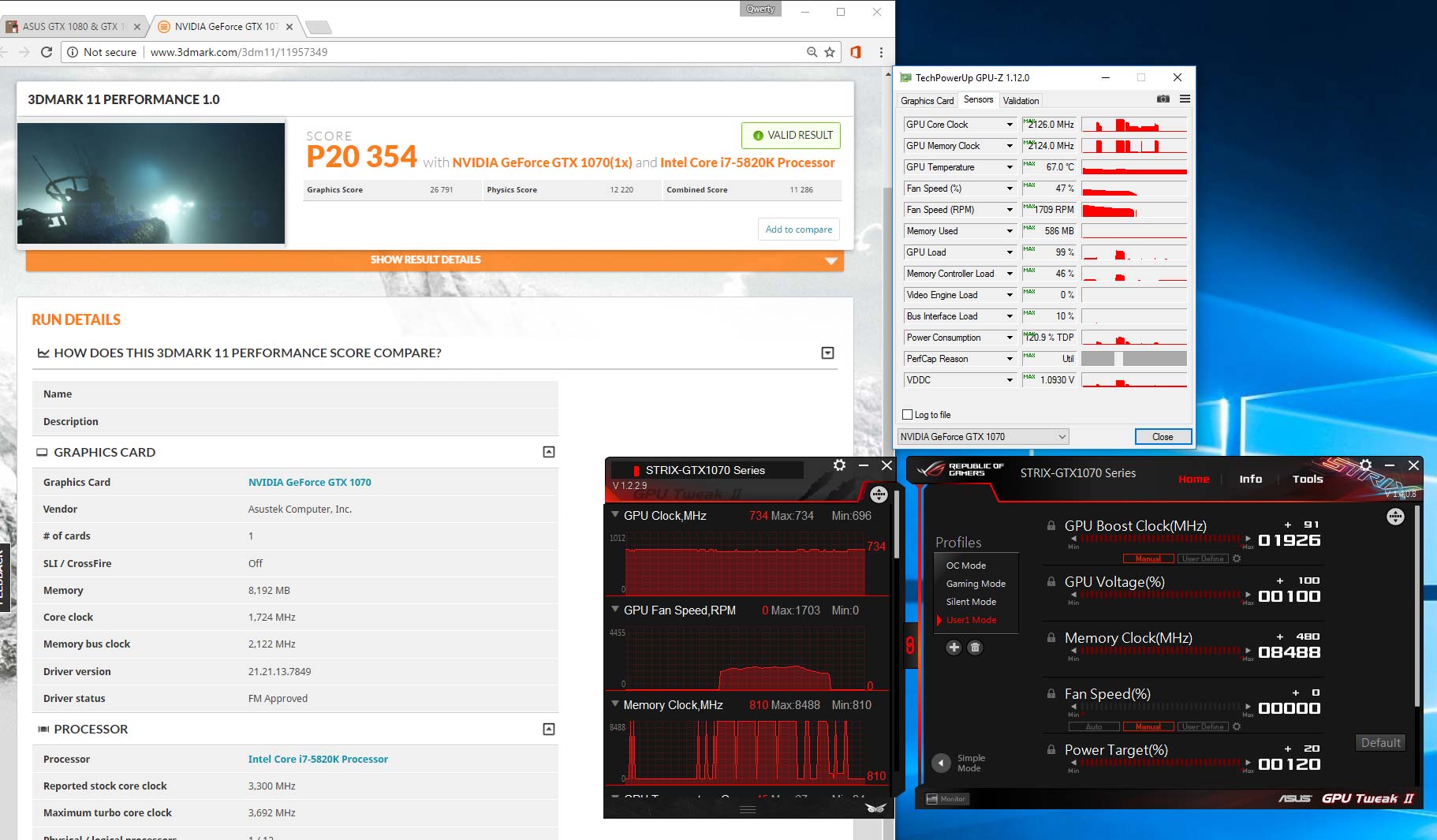Toggle lock on Power Target
Screen dimensions: 1437x840
[1051, 749]
